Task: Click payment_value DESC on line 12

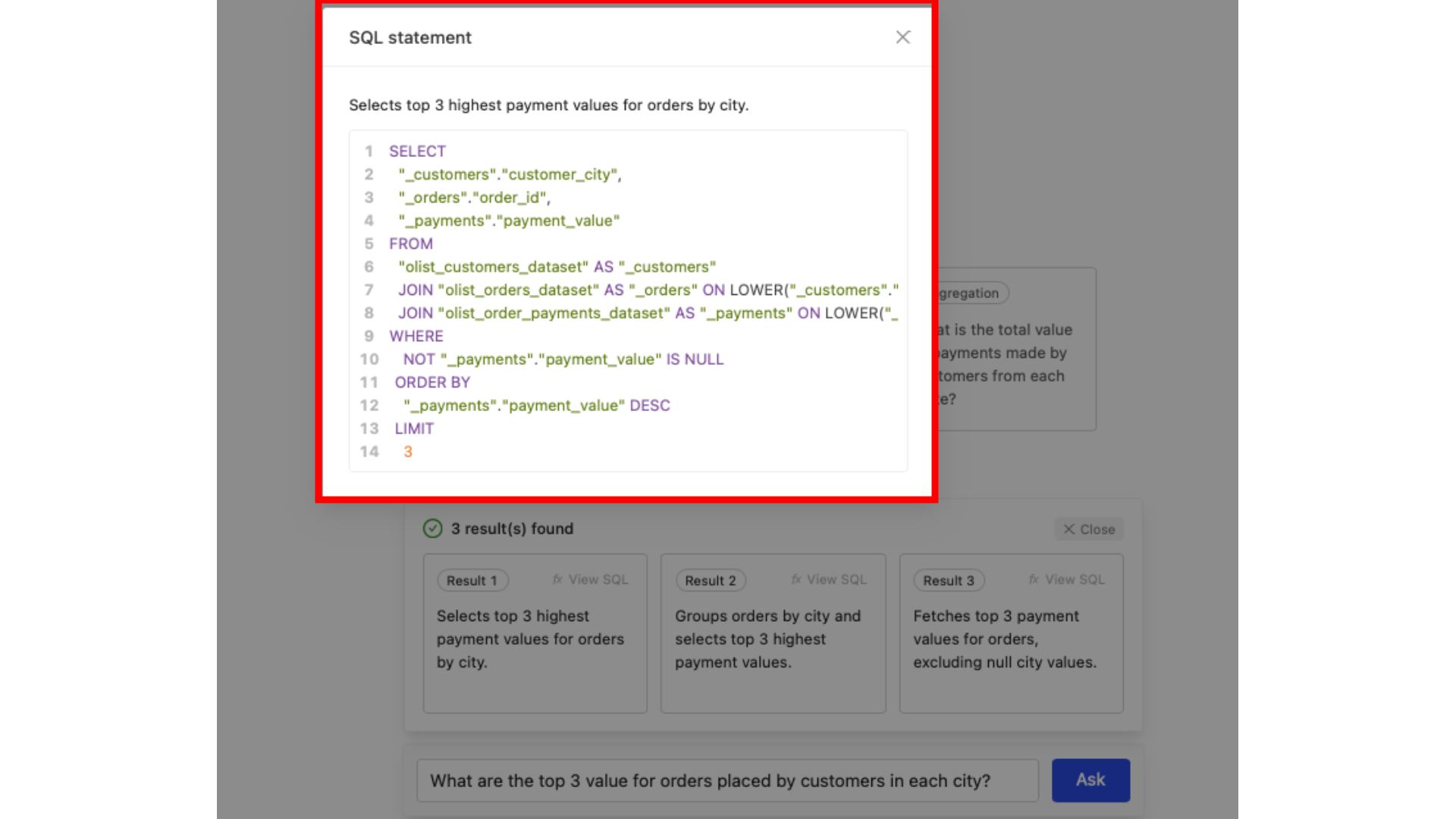Action: point(536,406)
